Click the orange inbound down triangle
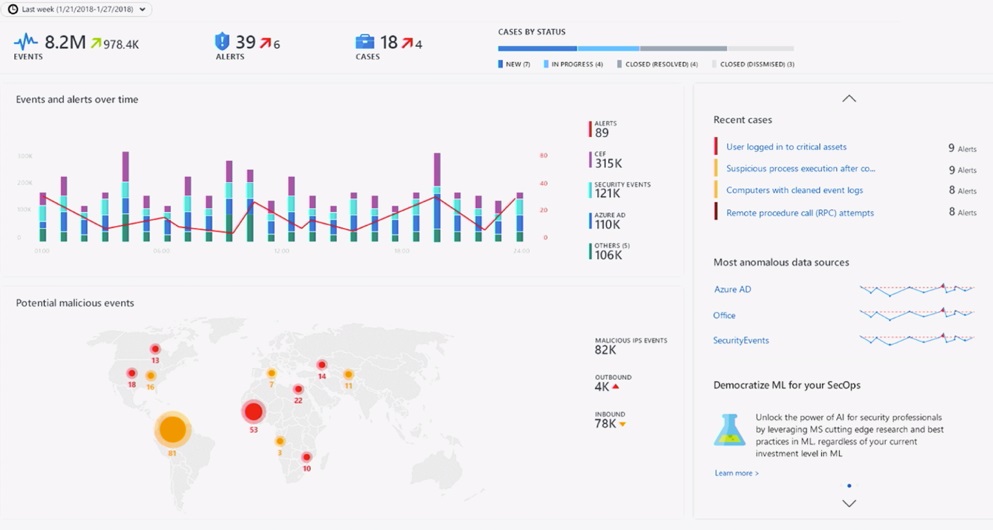 click(623, 424)
